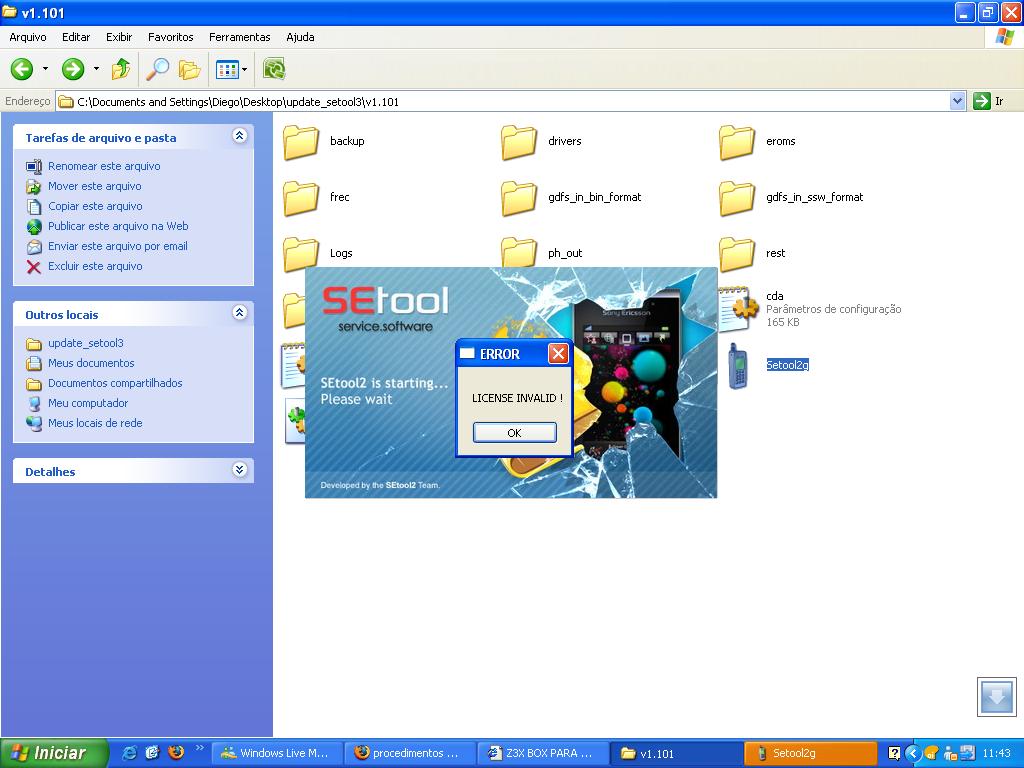Open the Forward button history dropdown arrow
Image resolution: width=1024 pixels, height=768 pixels.
pos(96,69)
